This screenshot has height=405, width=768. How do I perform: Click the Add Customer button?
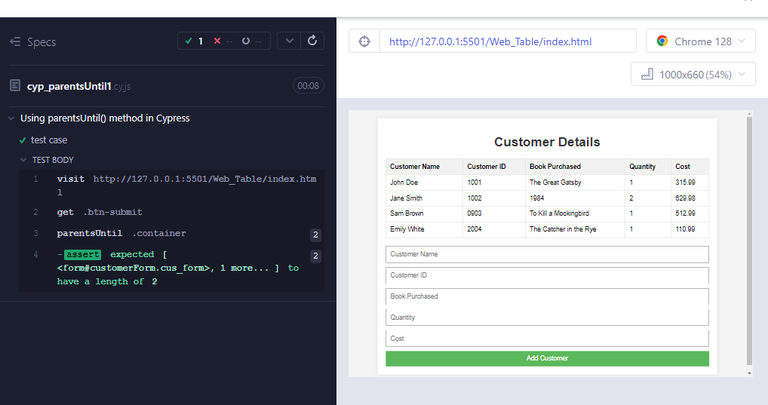tap(547, 358)
